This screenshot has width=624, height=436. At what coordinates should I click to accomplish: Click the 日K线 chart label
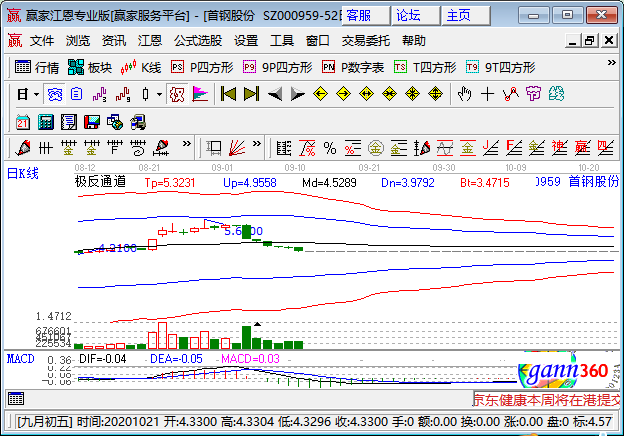coord(23,174)
